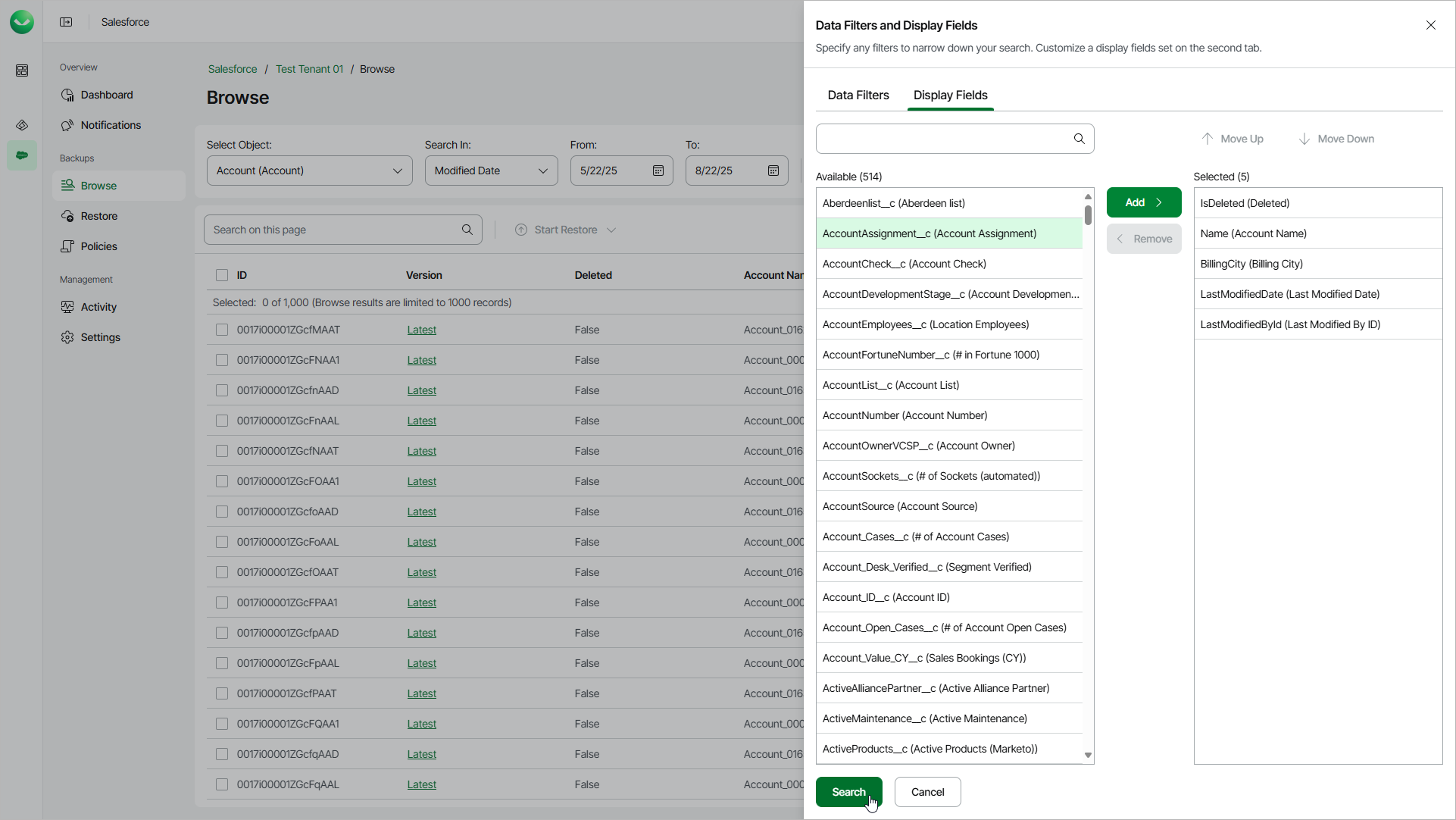Expand the Start Restore dropdown
The height and width of the screenshot is (820, 1456).
click(611, 230)
